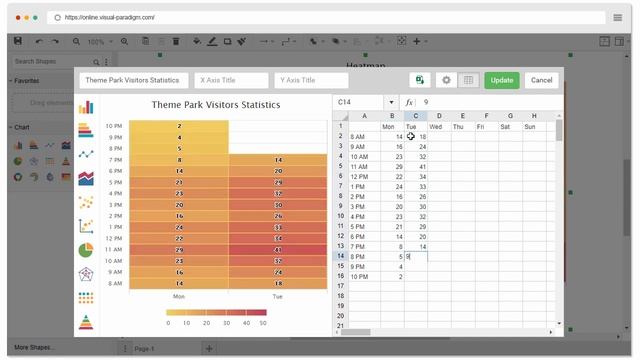Switch to Page-1 tab
640x360 pixels.
(144, 349)
